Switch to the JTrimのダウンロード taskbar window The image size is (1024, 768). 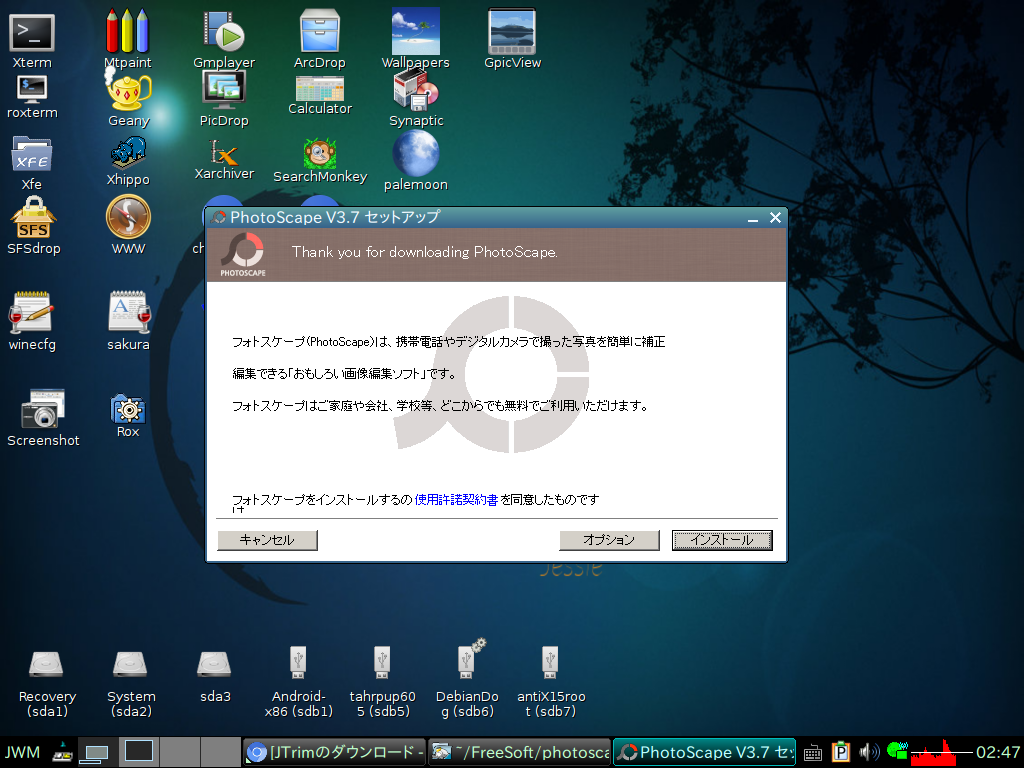(x=334, y=752)
